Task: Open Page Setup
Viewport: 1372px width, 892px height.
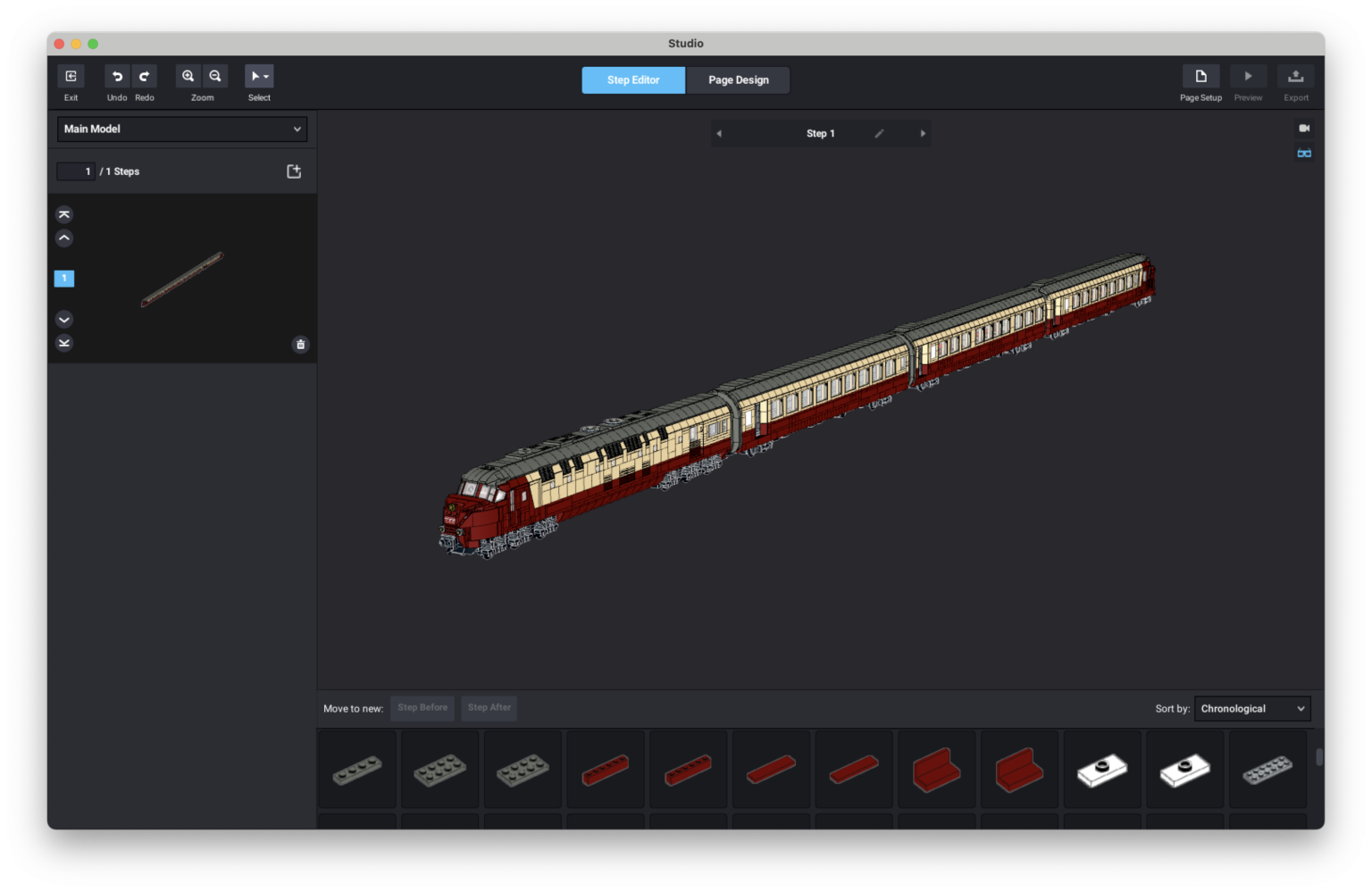Action: (x=1200, y=76)
